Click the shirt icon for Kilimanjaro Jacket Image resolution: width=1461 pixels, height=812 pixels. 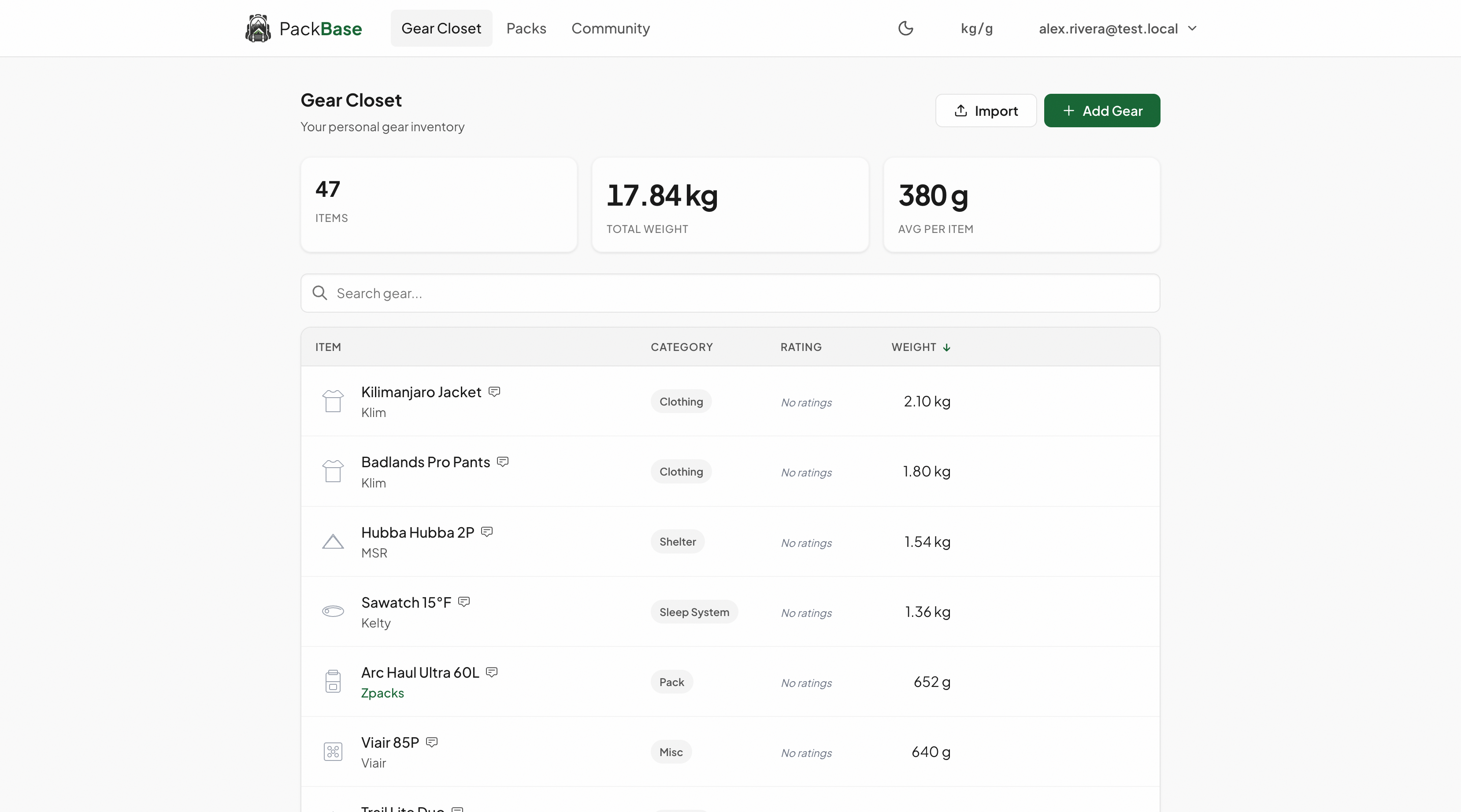pos(333,401)
